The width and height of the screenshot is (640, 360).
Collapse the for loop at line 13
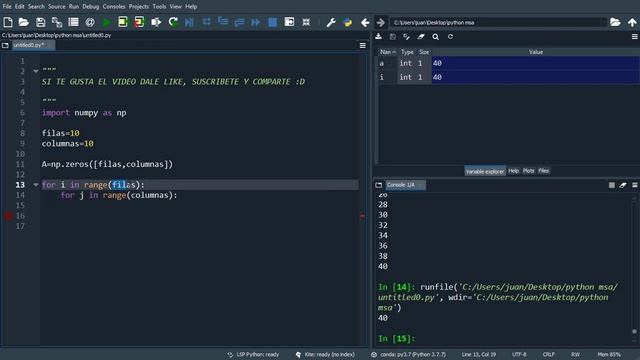[x=36, y=185]
